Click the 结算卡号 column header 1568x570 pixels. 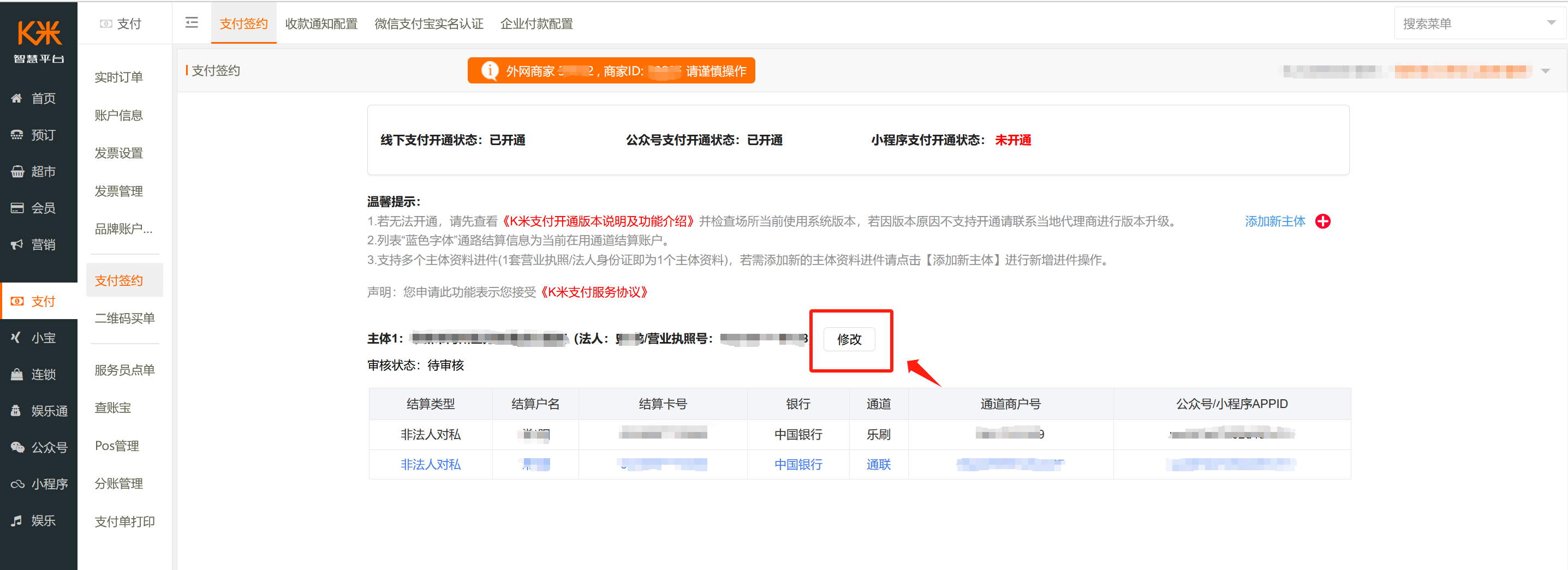[x=663, y=404]
